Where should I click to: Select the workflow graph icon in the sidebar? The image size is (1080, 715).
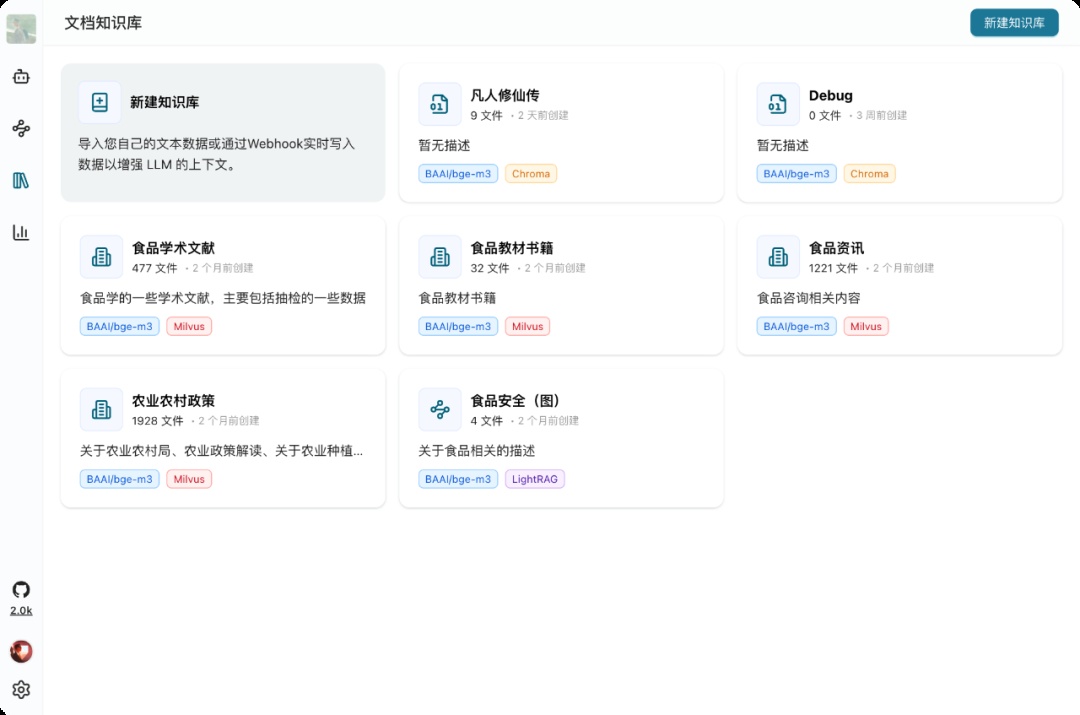click(21, 129)
